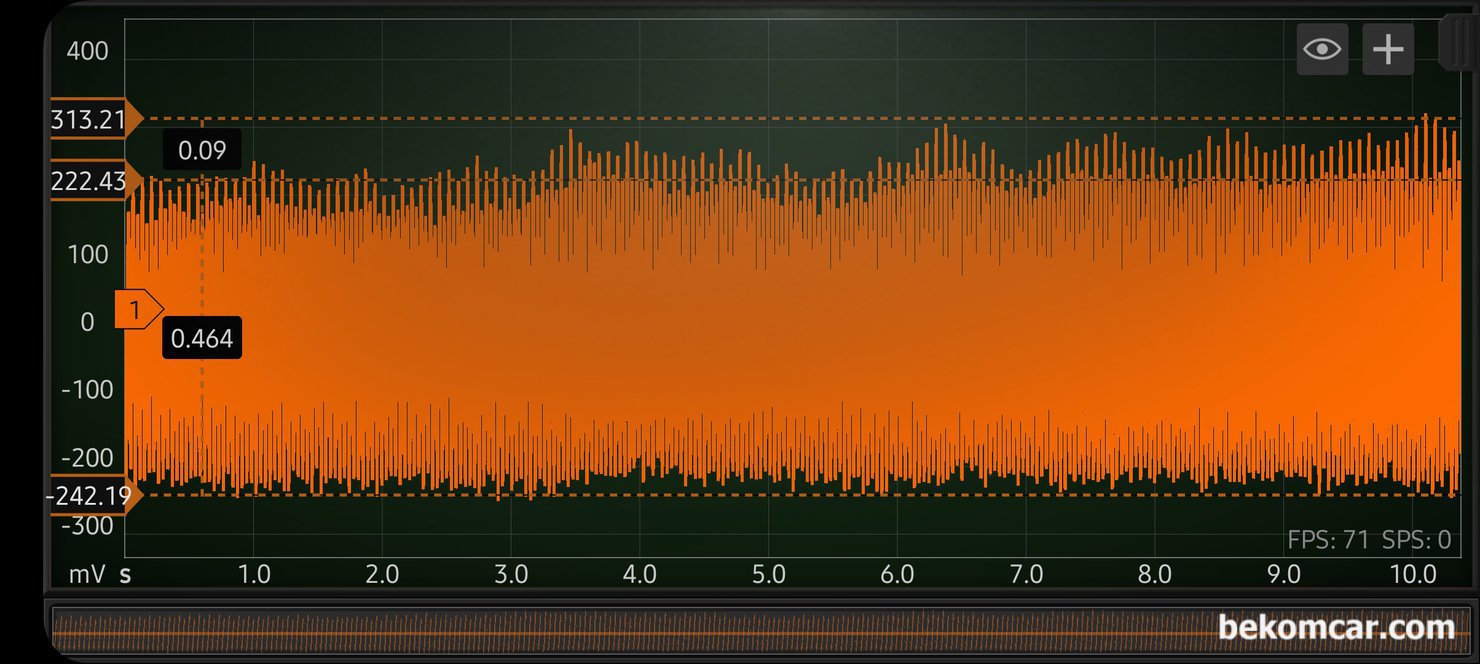Click the 0.464 cursor time label

(x=202, y=339)
